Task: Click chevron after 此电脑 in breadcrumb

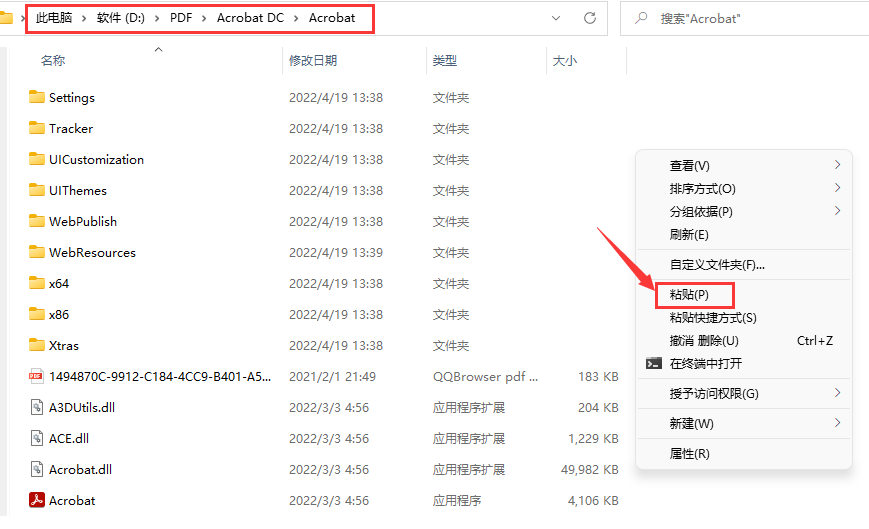Action: pyautogui.click(x=84, y=18)
